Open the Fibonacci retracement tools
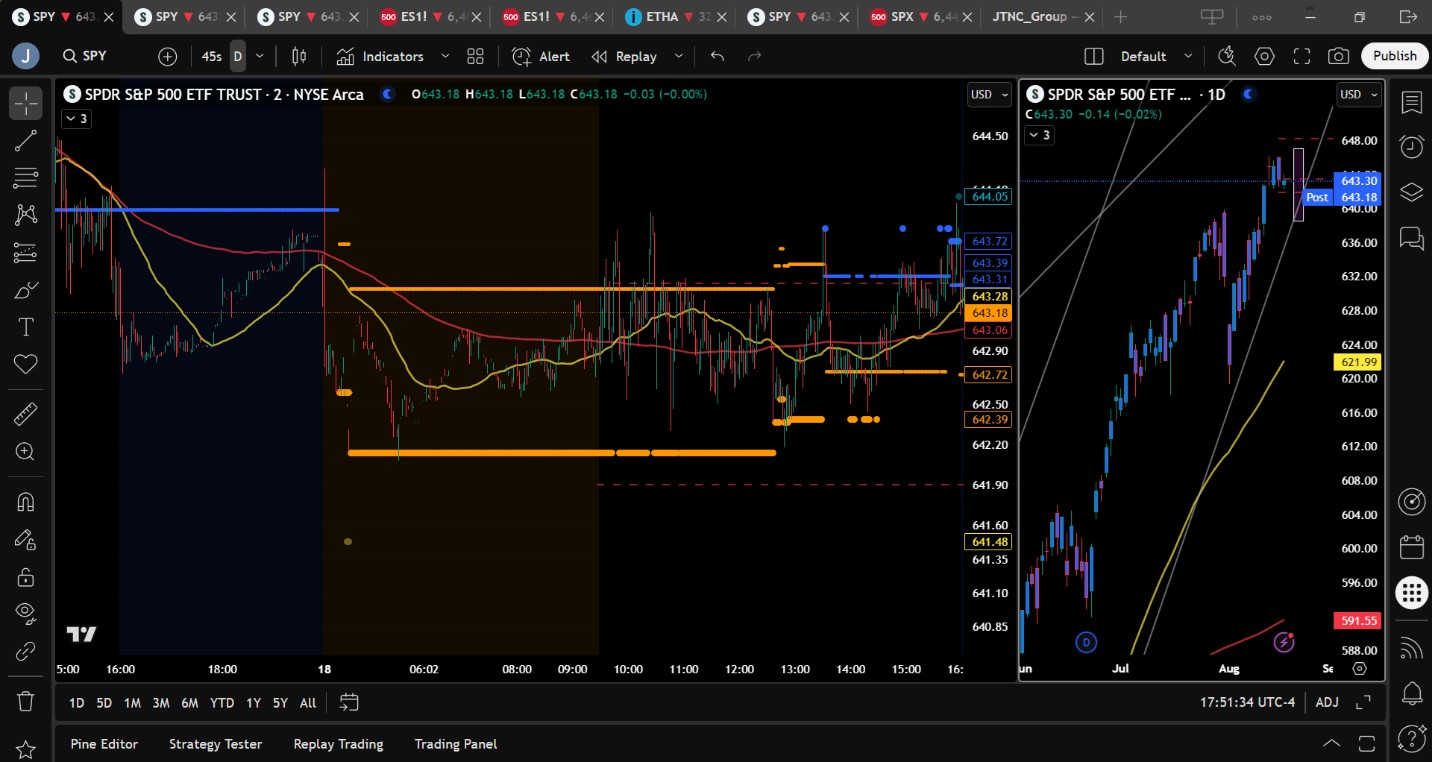 pos(26,178)
